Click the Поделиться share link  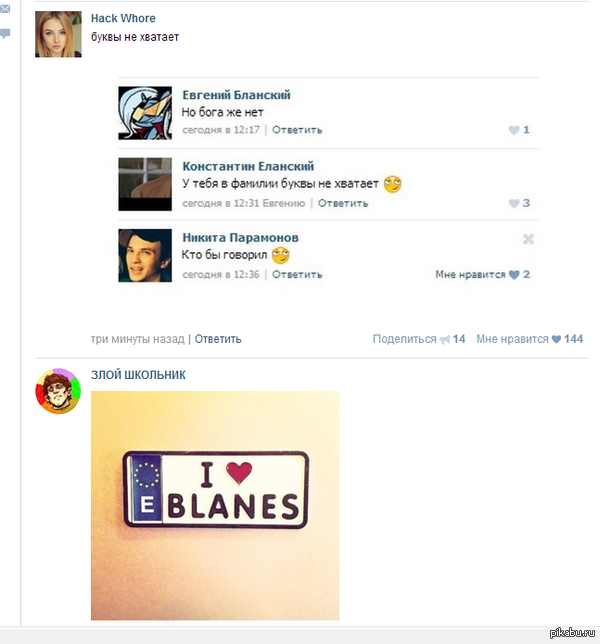(404, 339)
